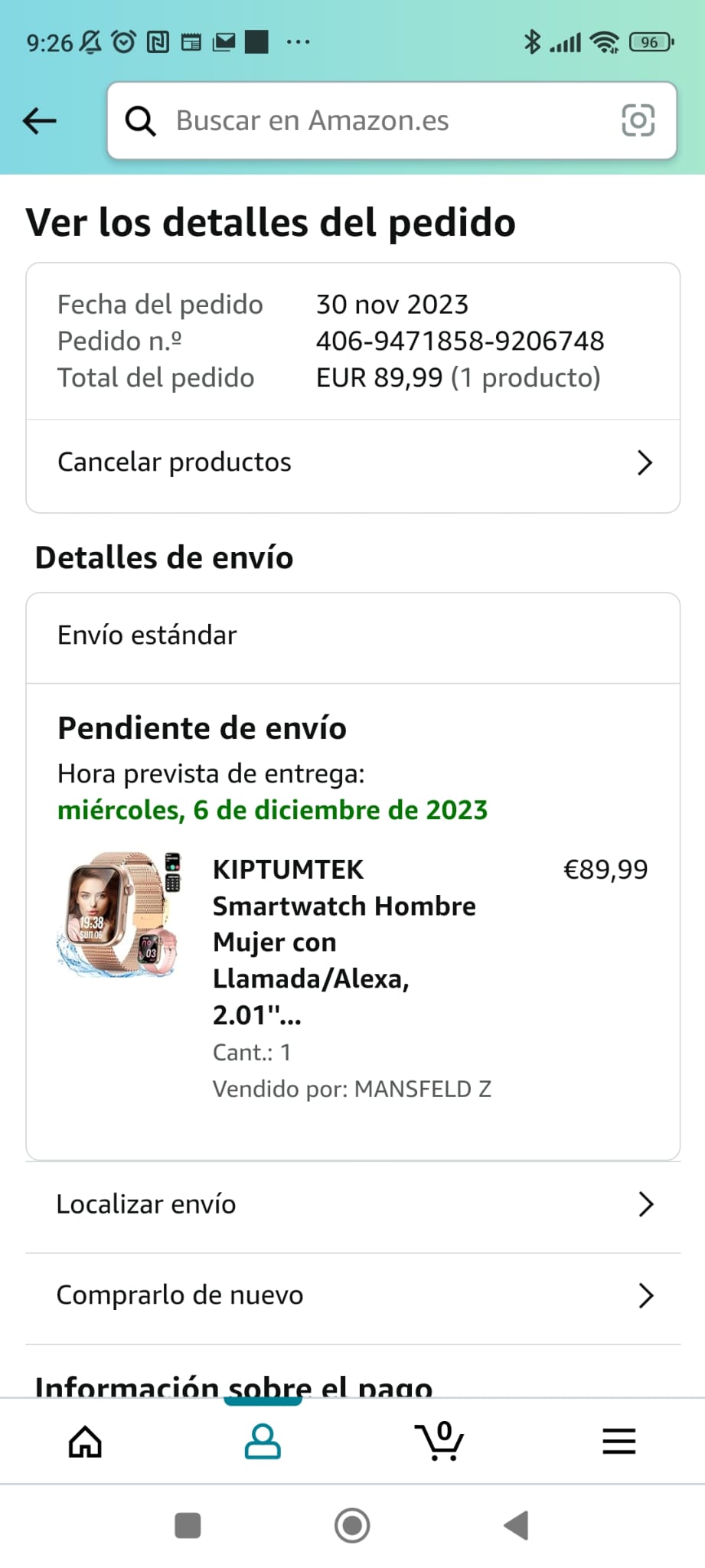Tap Android back triangle button
The width and height of the screenshot is (705, 1568).
[517, 1526]
